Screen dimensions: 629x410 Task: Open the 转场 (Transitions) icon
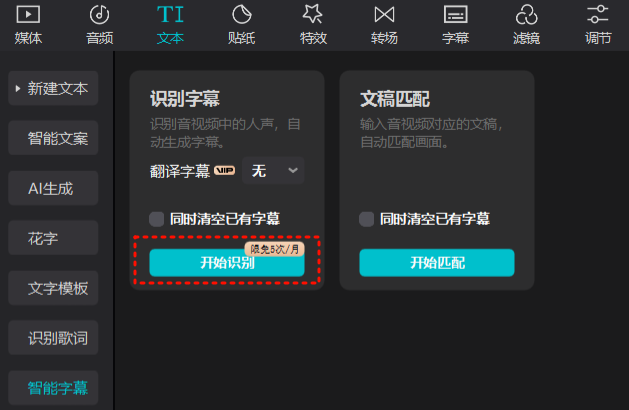[384, 15]
